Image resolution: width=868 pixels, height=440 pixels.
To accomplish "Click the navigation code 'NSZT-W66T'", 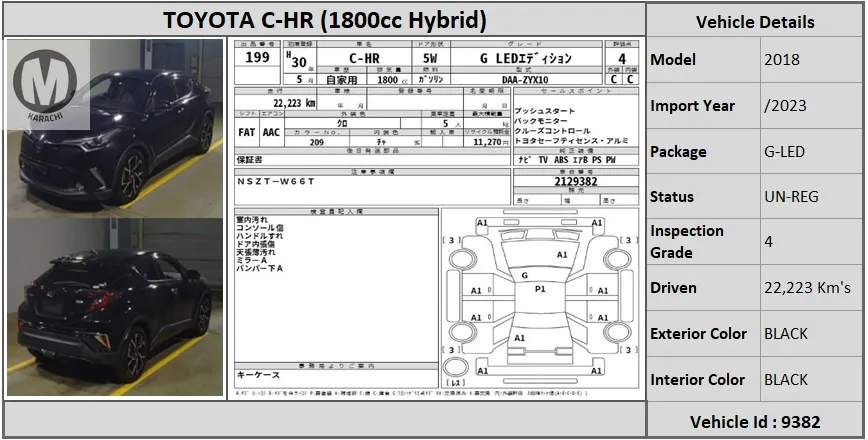I will (275, 181).
